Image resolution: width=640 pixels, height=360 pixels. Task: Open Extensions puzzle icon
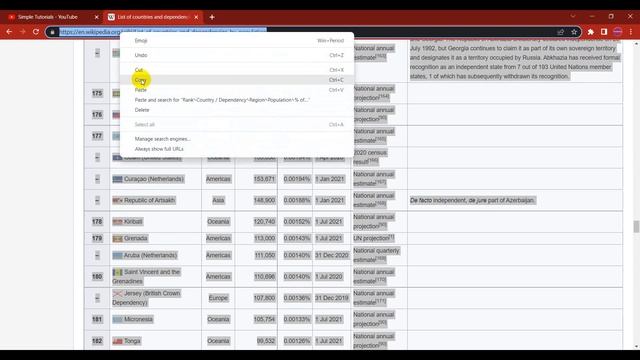[x=591, y=32]
